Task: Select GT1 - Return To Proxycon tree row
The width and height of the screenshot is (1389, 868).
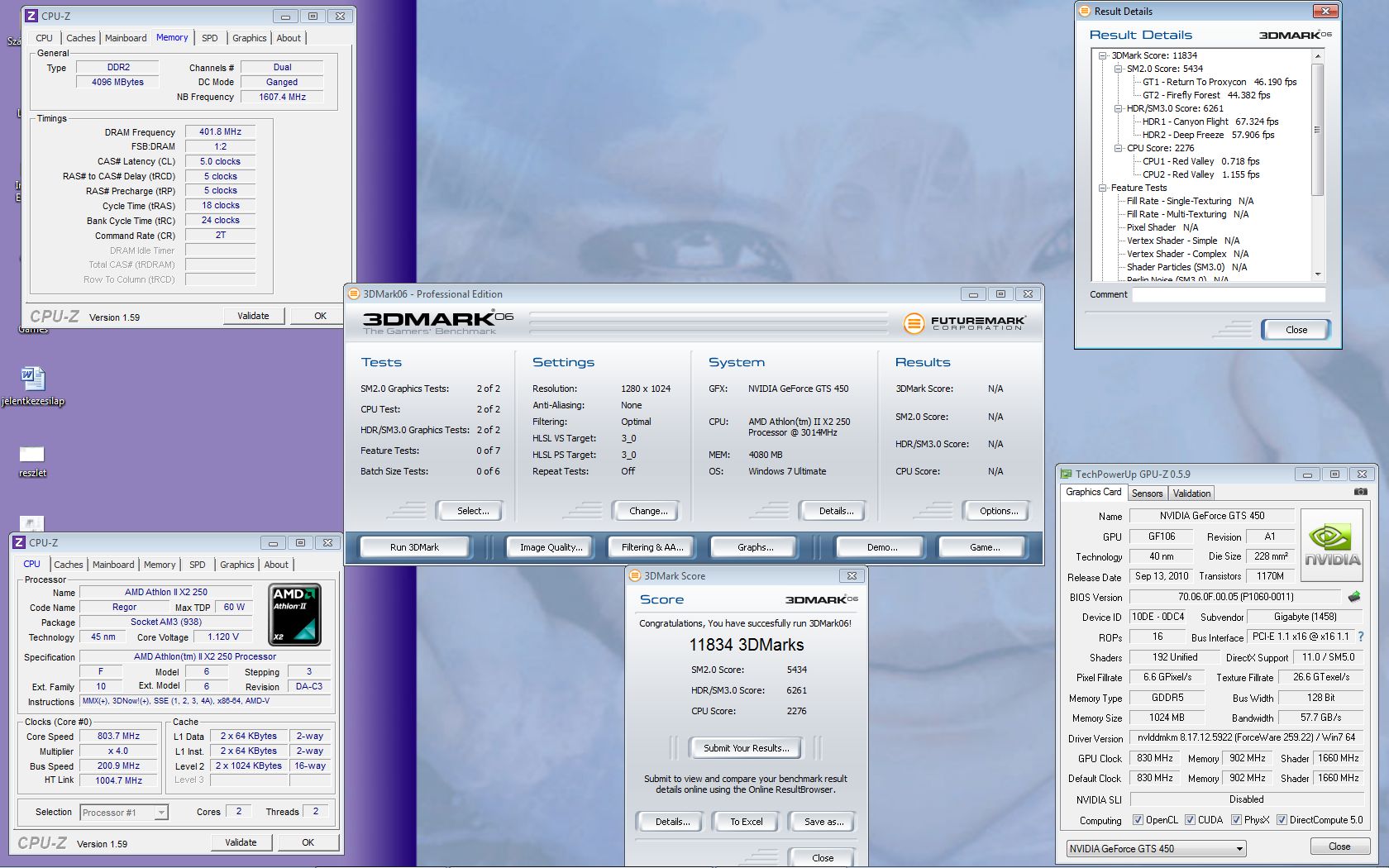Action: (x=1220, y=82)
